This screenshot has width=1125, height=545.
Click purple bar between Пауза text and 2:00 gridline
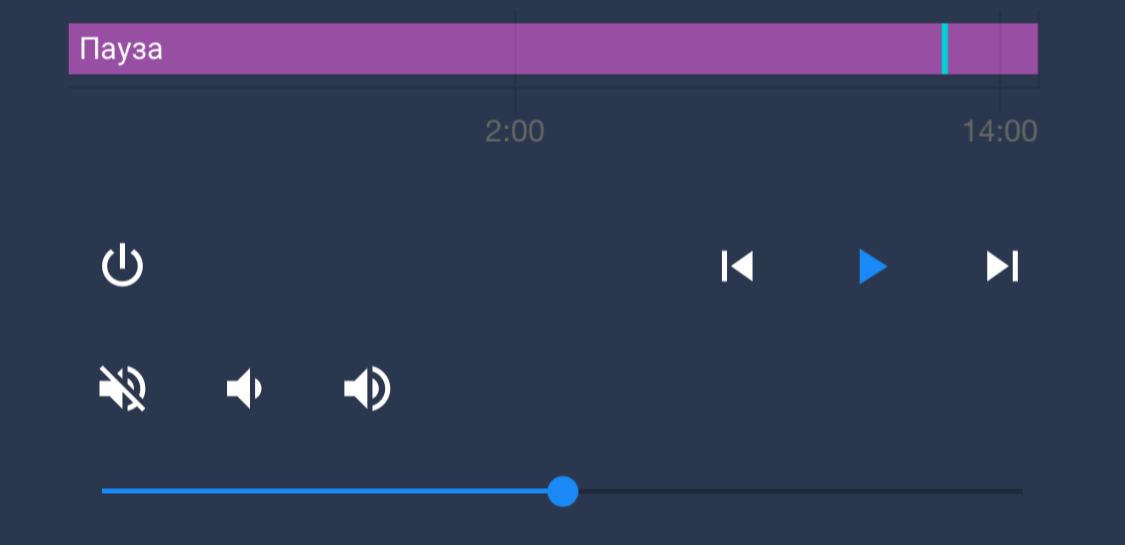click(x=340, y=49)
